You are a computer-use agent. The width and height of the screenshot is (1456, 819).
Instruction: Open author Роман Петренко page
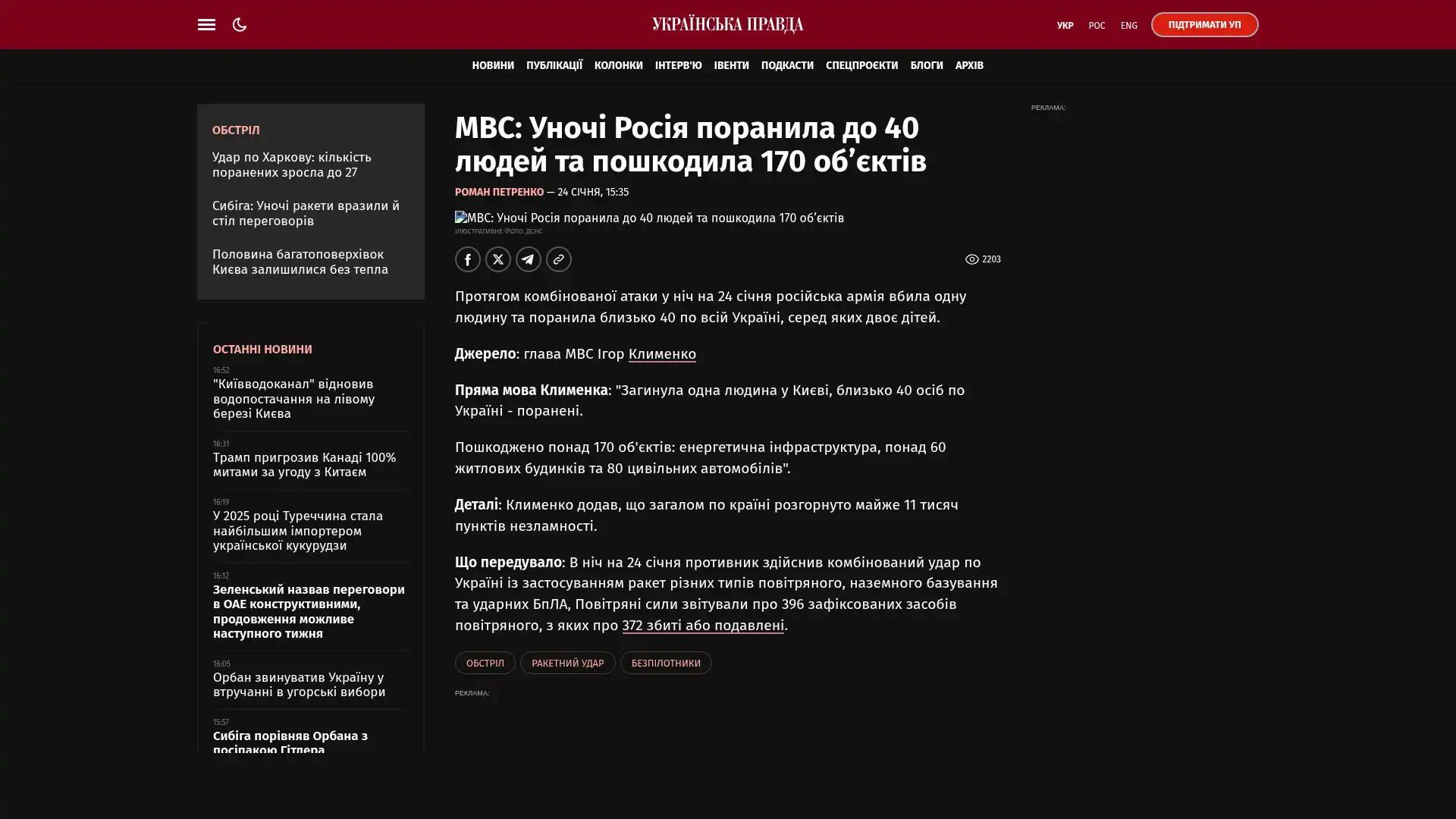499,192
